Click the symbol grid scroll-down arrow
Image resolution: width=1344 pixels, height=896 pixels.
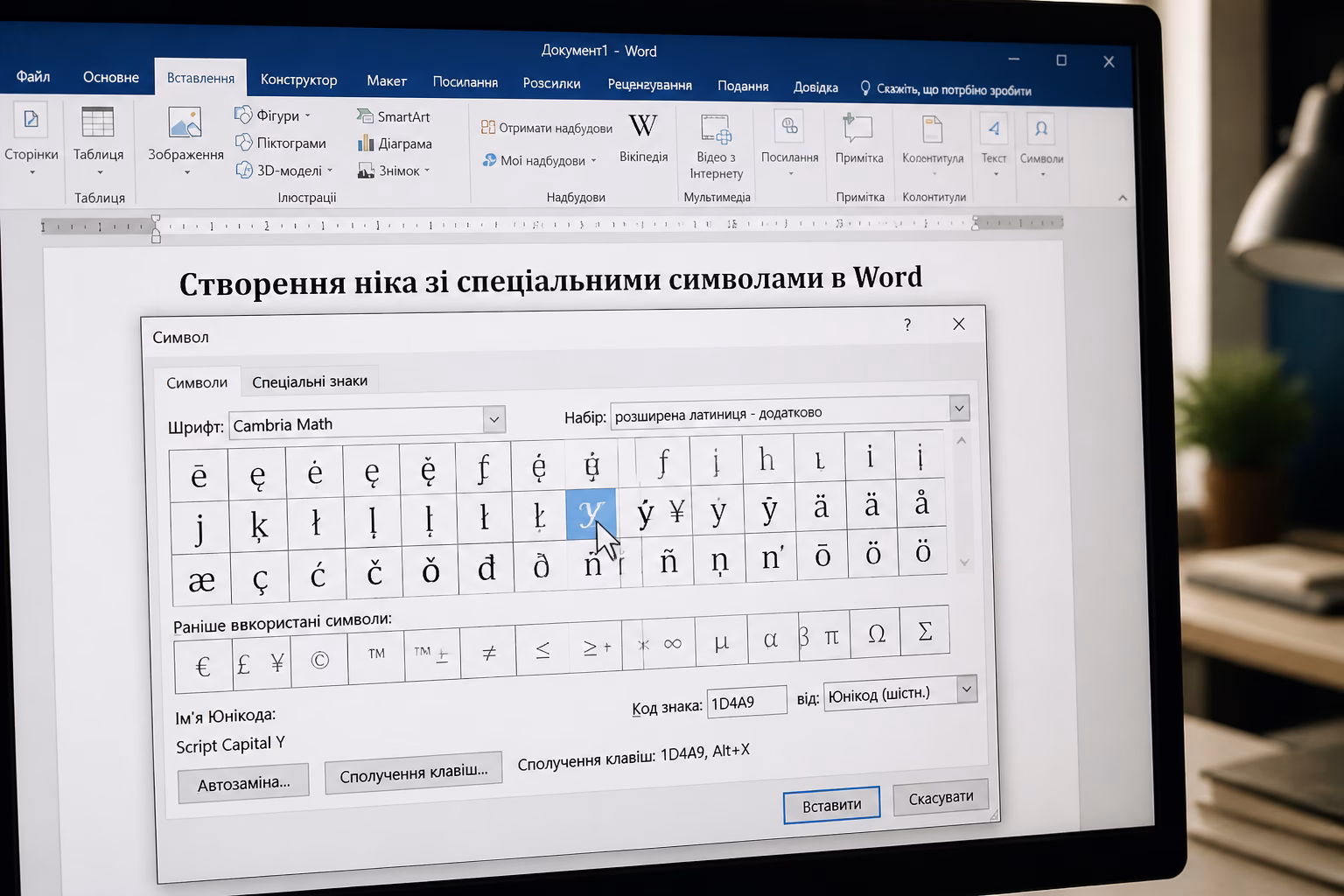[964, 563]
